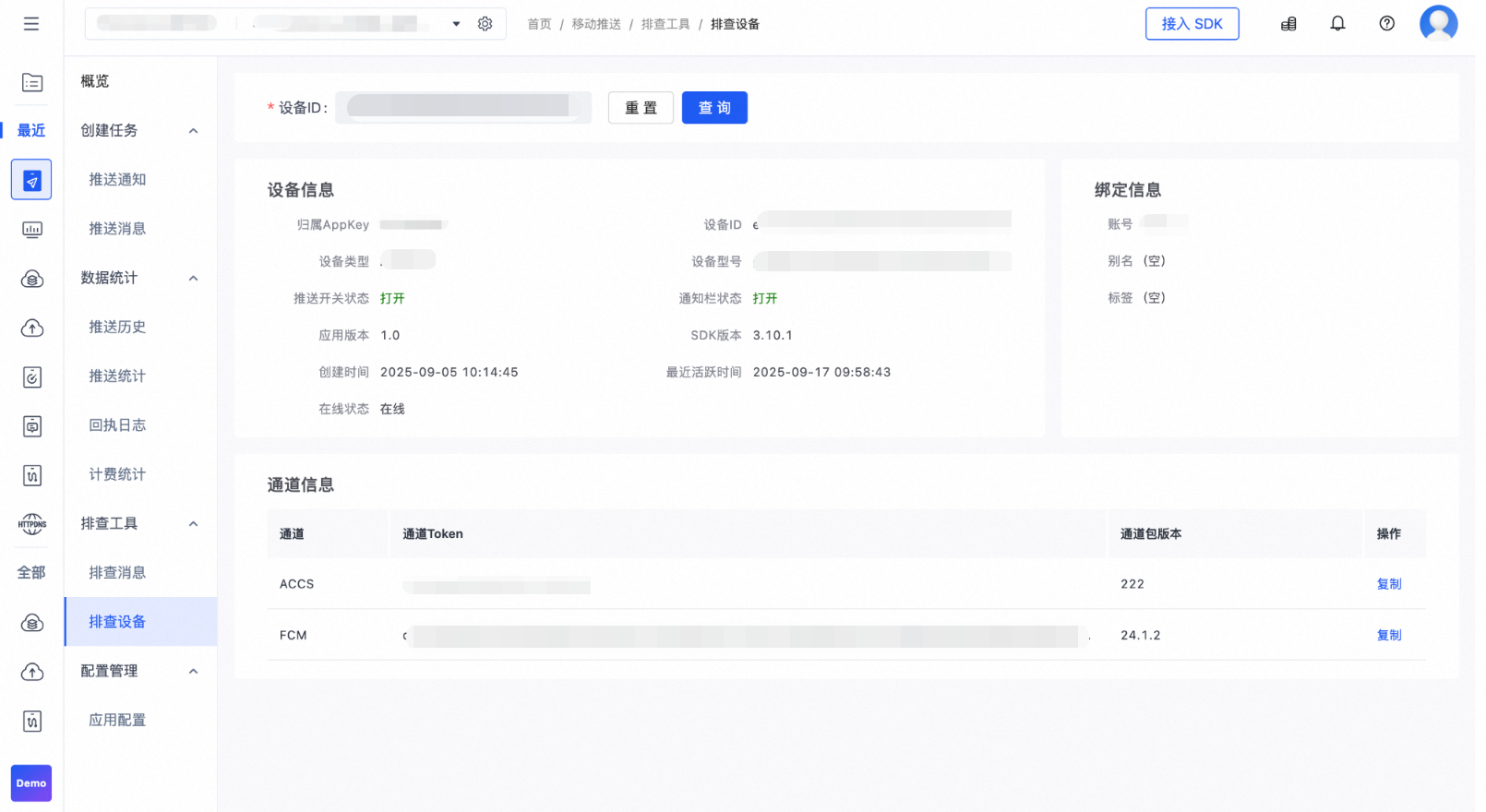Switch to the 最近 sidebar section

(31, 131)
